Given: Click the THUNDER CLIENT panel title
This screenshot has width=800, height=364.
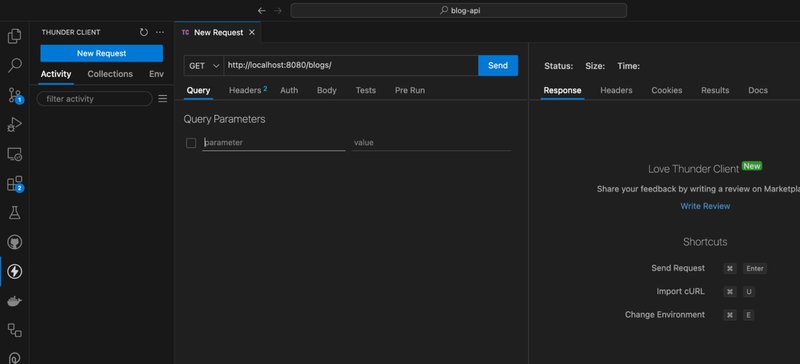Looking at the screenshot, I should tap(71, 32).
